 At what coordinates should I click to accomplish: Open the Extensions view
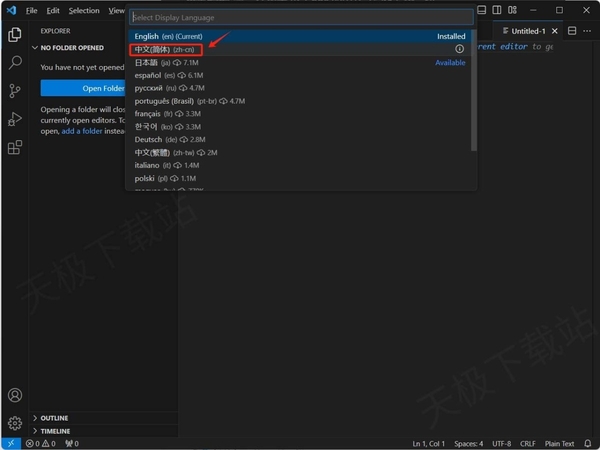click(x=15, y=148)
